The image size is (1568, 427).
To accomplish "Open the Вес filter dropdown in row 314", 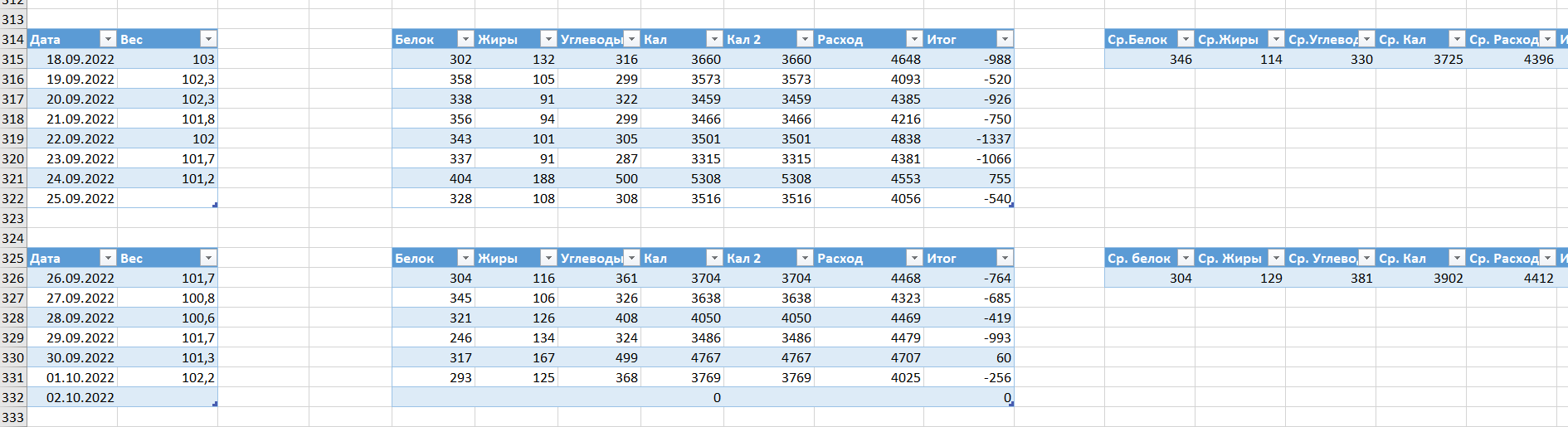I will [x=208, y=39].
